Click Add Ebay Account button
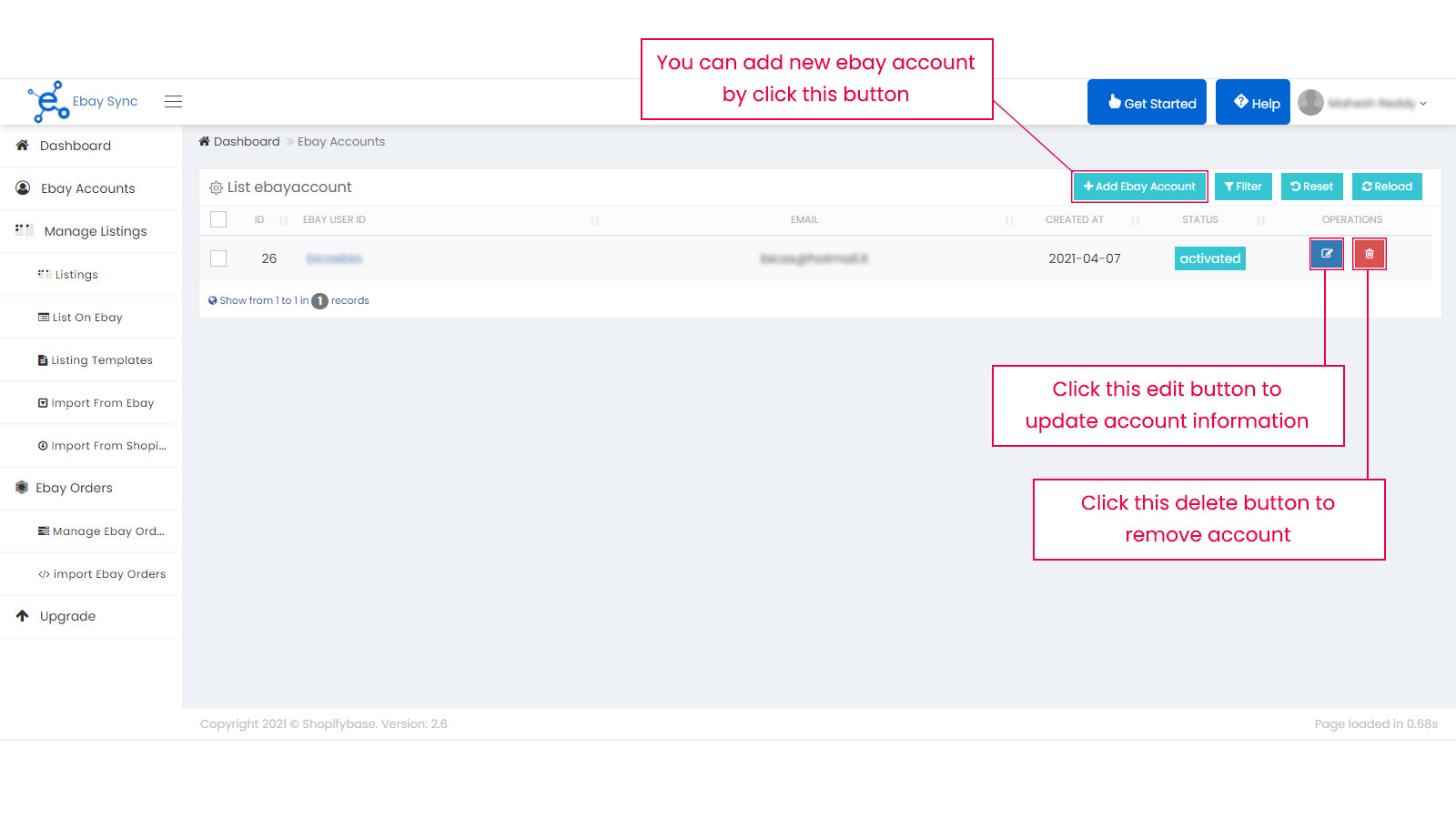The height and width of the screenshot is (819, 1456). click(1139, 187)
